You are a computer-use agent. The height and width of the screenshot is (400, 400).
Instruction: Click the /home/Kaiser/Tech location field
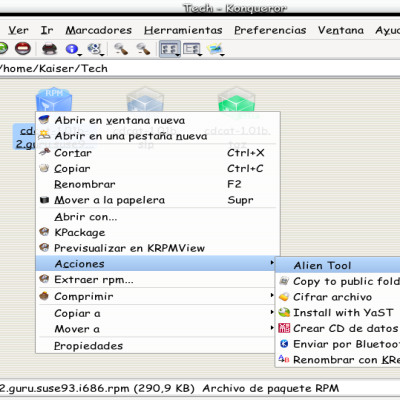point(200,69)
